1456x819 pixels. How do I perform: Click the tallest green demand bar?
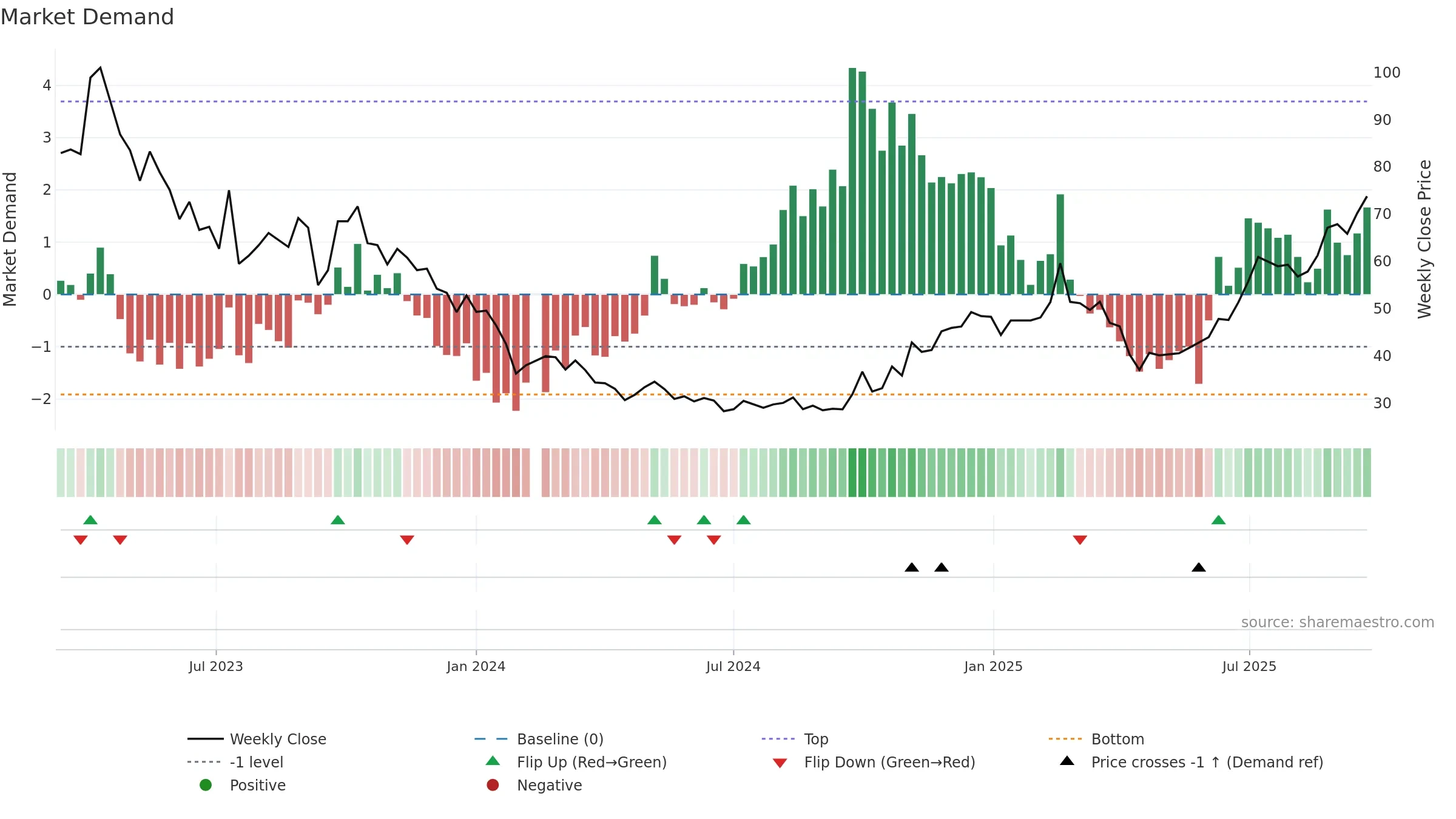[852, 181]
